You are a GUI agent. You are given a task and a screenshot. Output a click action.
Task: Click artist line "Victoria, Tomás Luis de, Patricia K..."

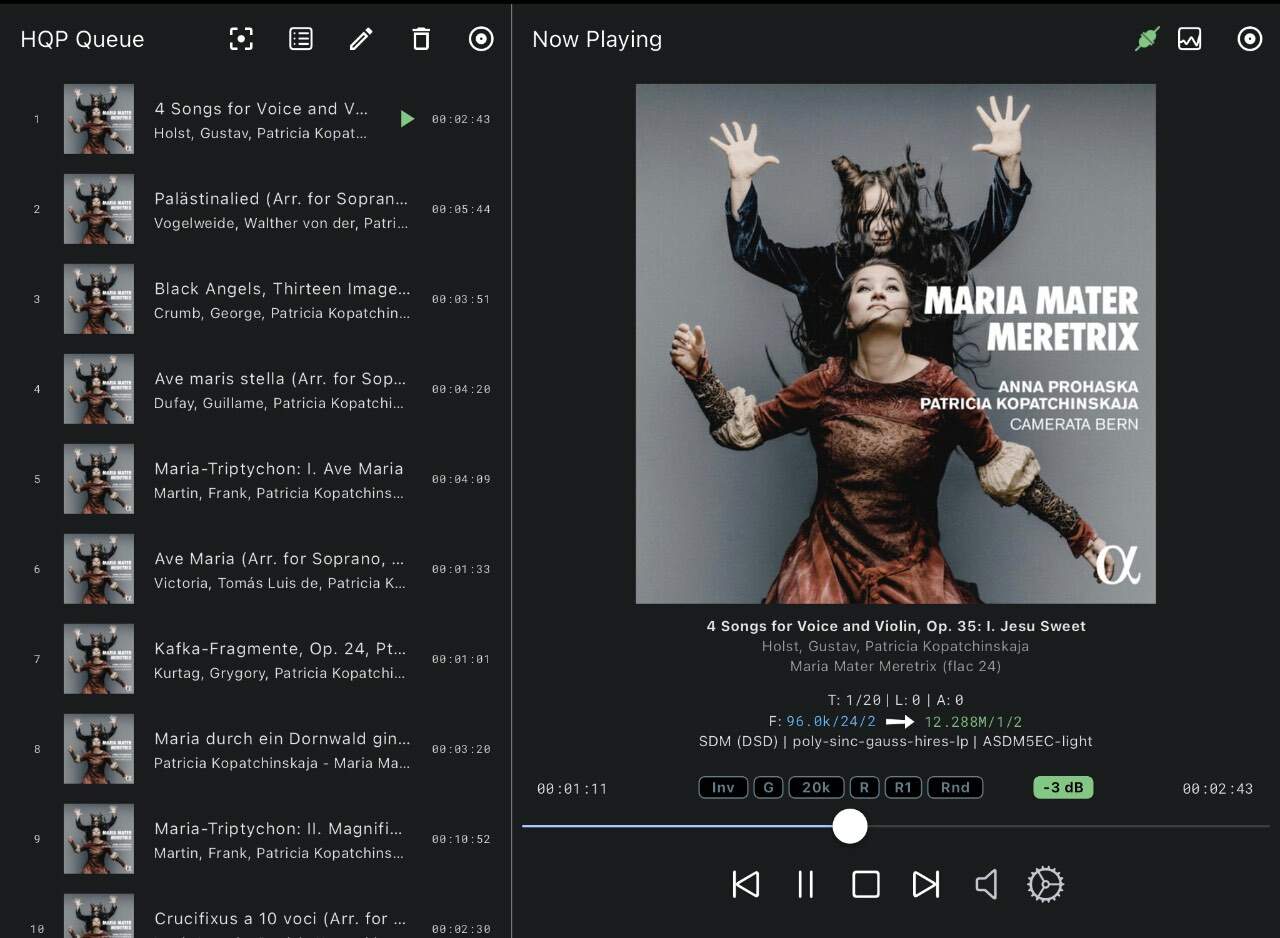280,583
